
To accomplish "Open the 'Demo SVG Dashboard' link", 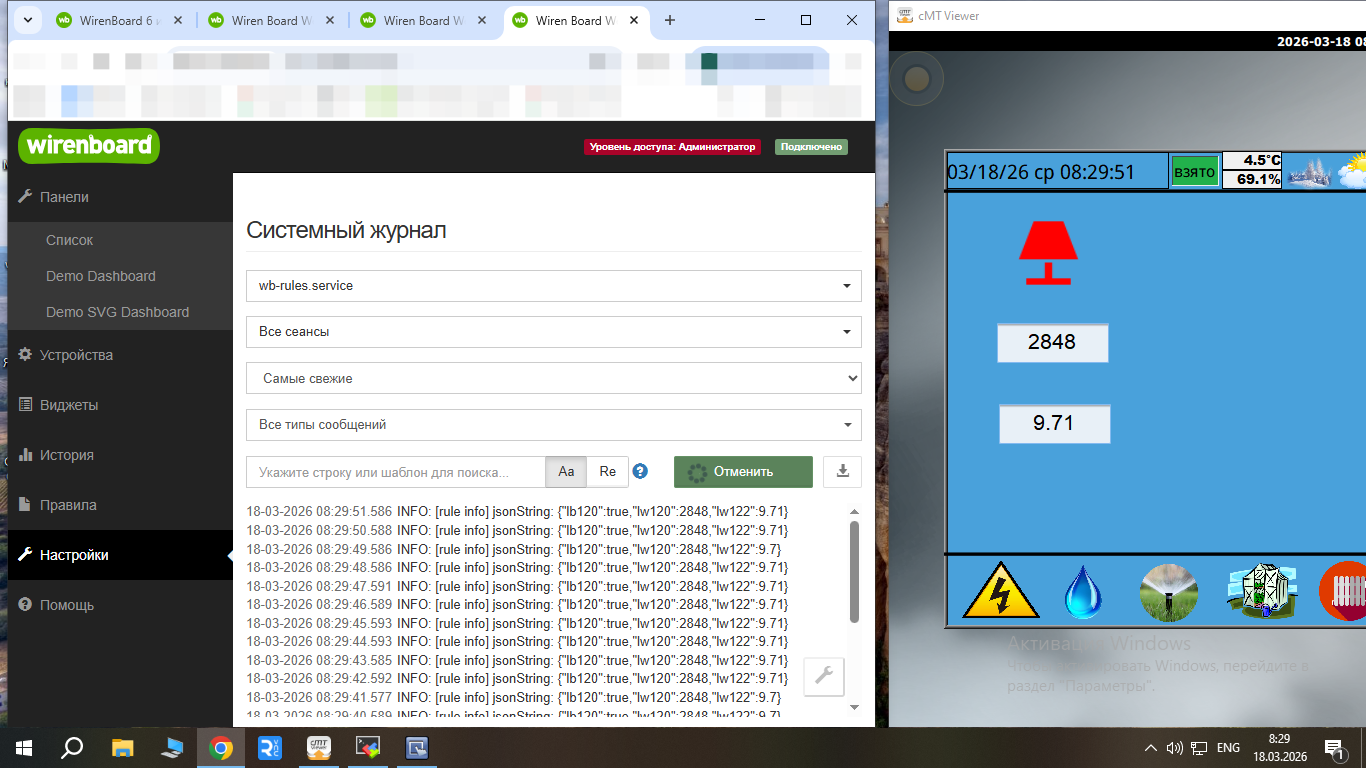I will tap(117, 312).
